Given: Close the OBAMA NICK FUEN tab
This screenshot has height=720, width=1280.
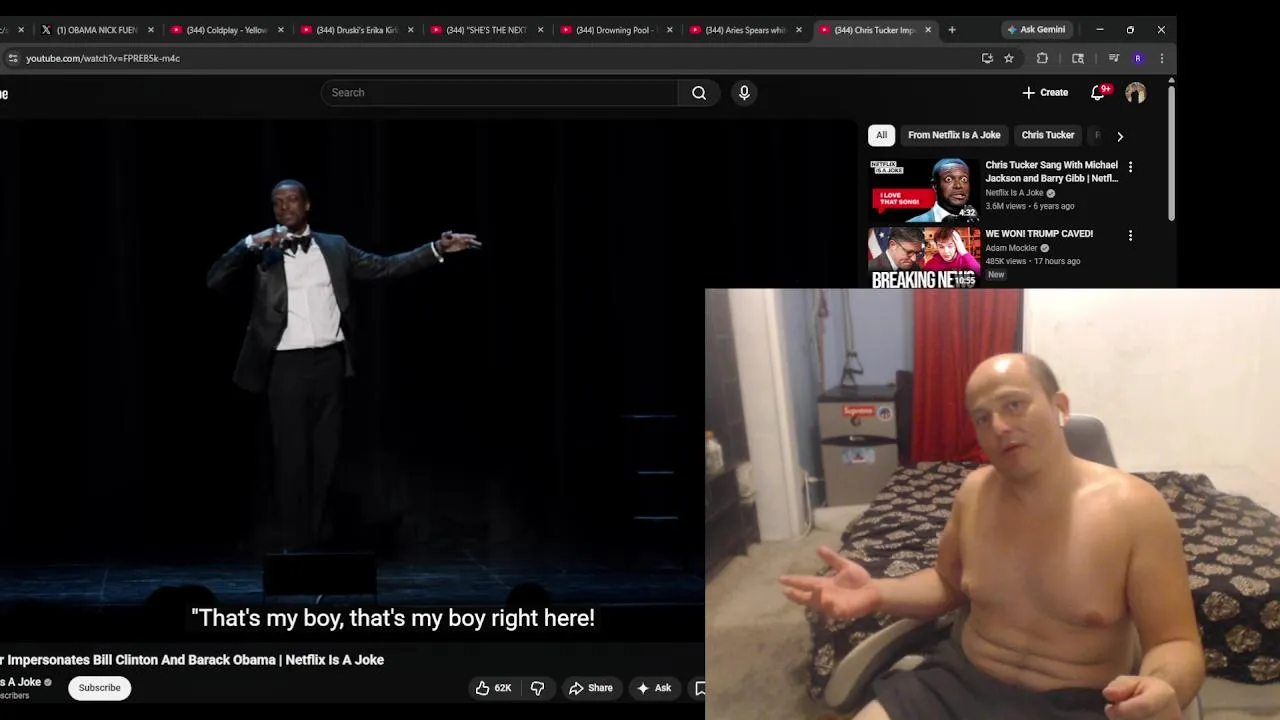Looking at the screenshot, I should tap(151, 30).
